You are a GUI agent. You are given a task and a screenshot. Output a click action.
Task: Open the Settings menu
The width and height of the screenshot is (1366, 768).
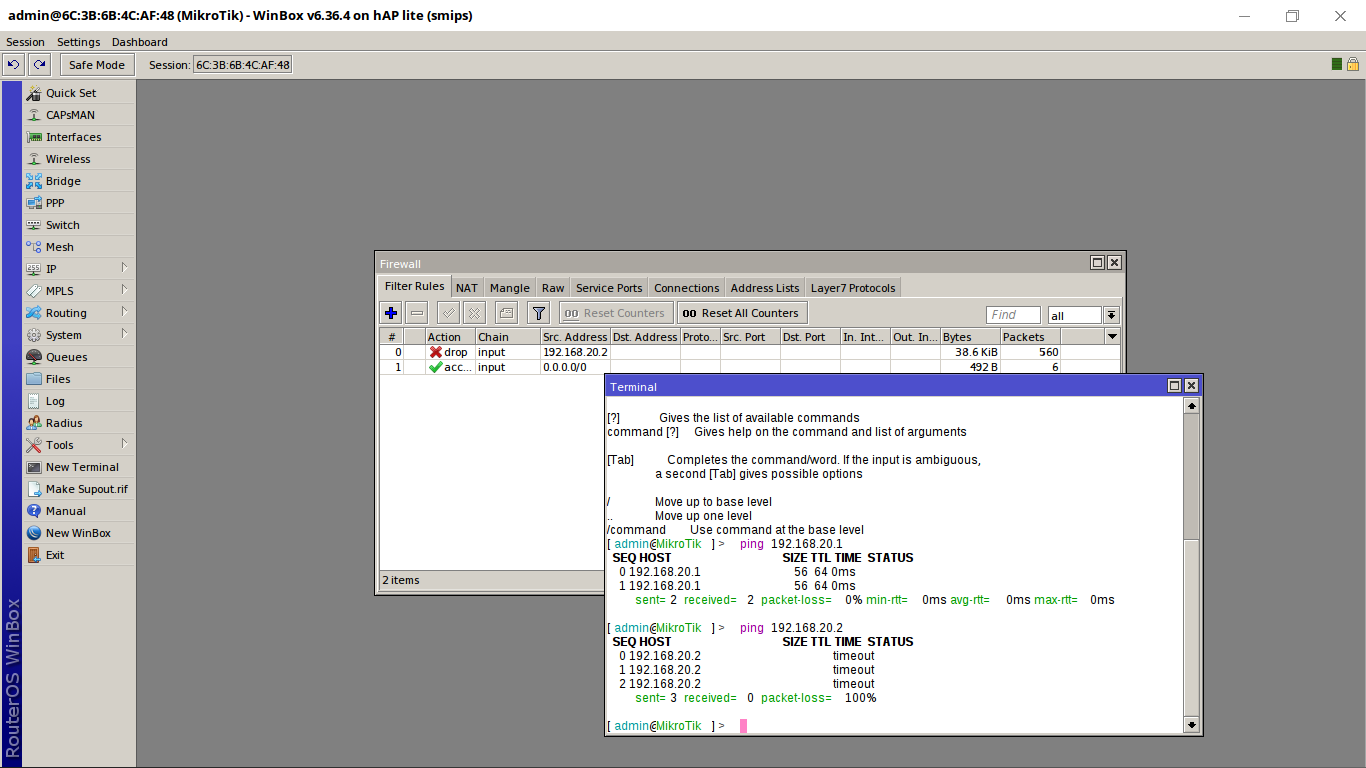[x=78, y=42]
